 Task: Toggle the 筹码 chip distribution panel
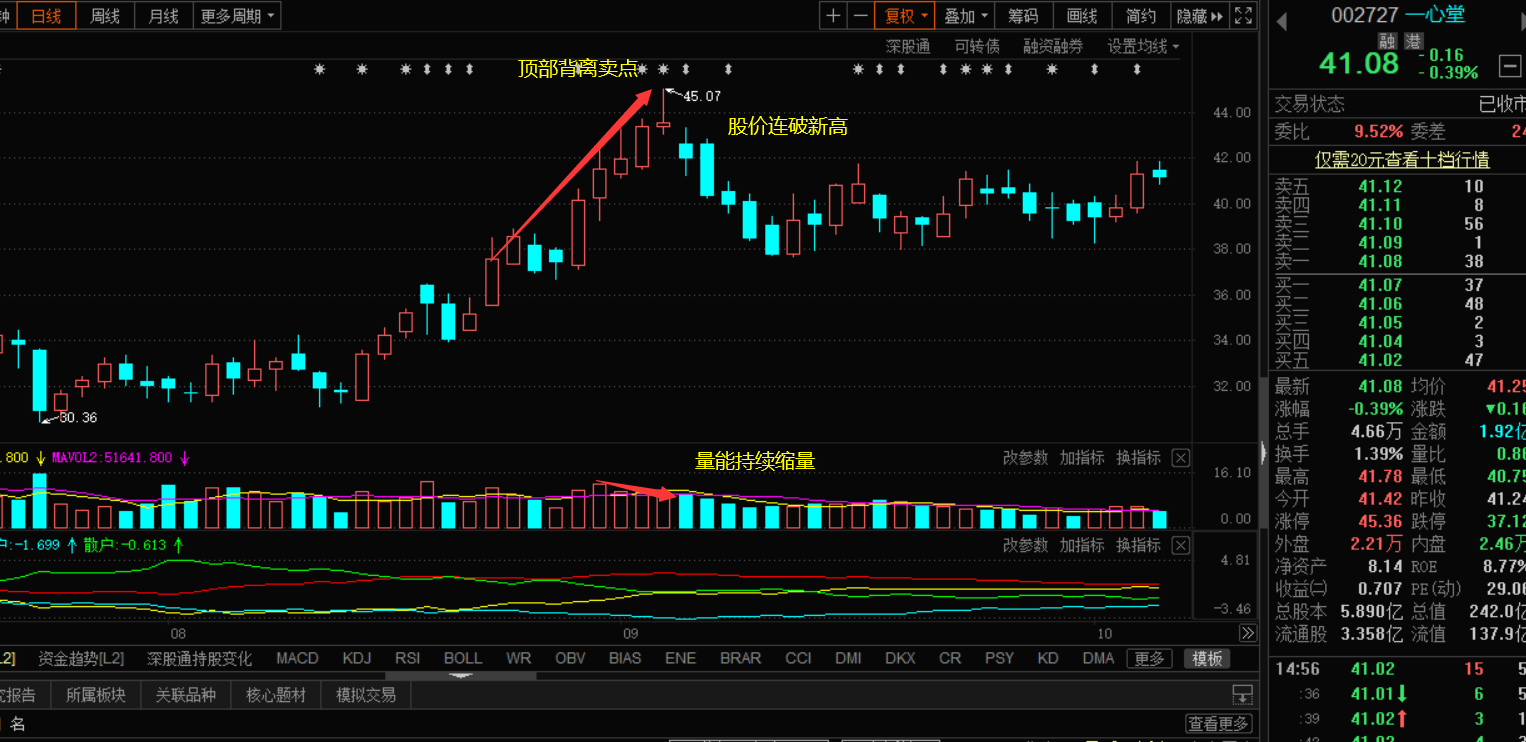point(1023,16)
